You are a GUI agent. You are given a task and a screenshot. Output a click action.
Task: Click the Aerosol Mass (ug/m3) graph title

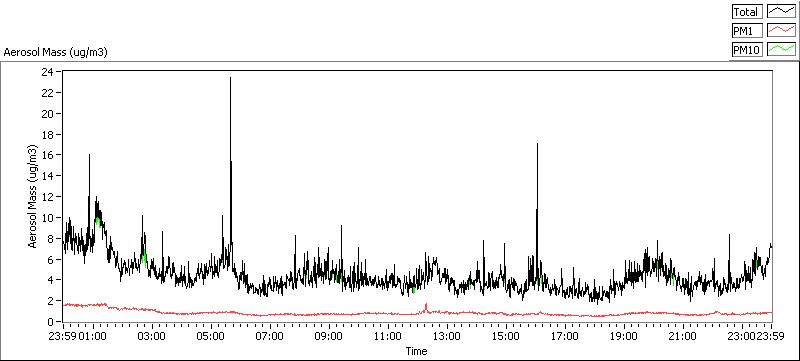(56, 52)
